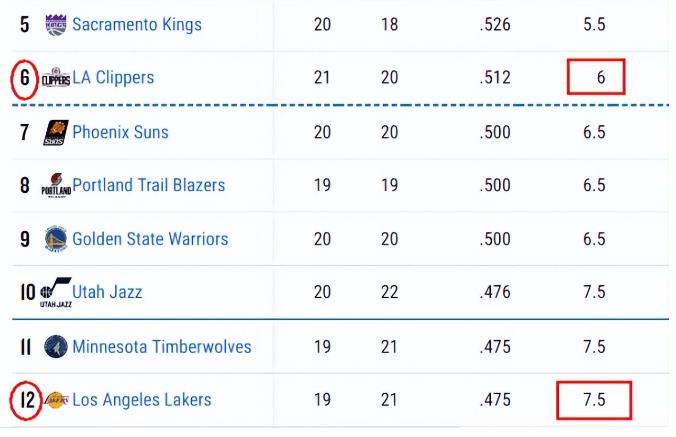Click the Phoenix Suns team logo

pos(56,132)
